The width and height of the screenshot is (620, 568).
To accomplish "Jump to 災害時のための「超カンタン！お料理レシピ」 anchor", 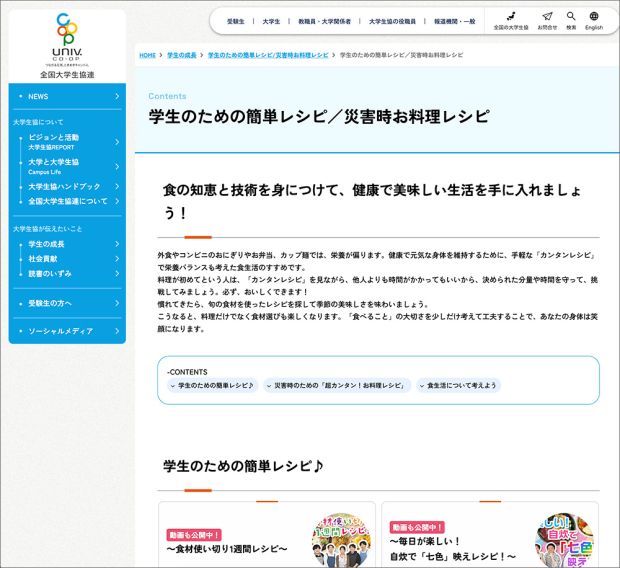I will 337,385.
